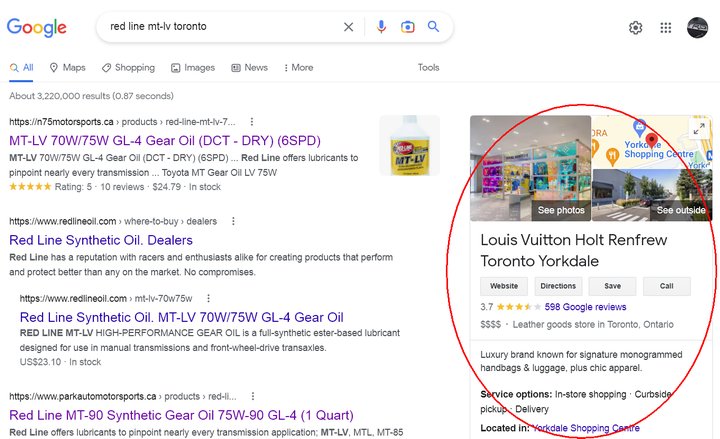Screen dimensions: 720x439
Task: Clear the search query with the X icon
Action: [x=349, y=27]
